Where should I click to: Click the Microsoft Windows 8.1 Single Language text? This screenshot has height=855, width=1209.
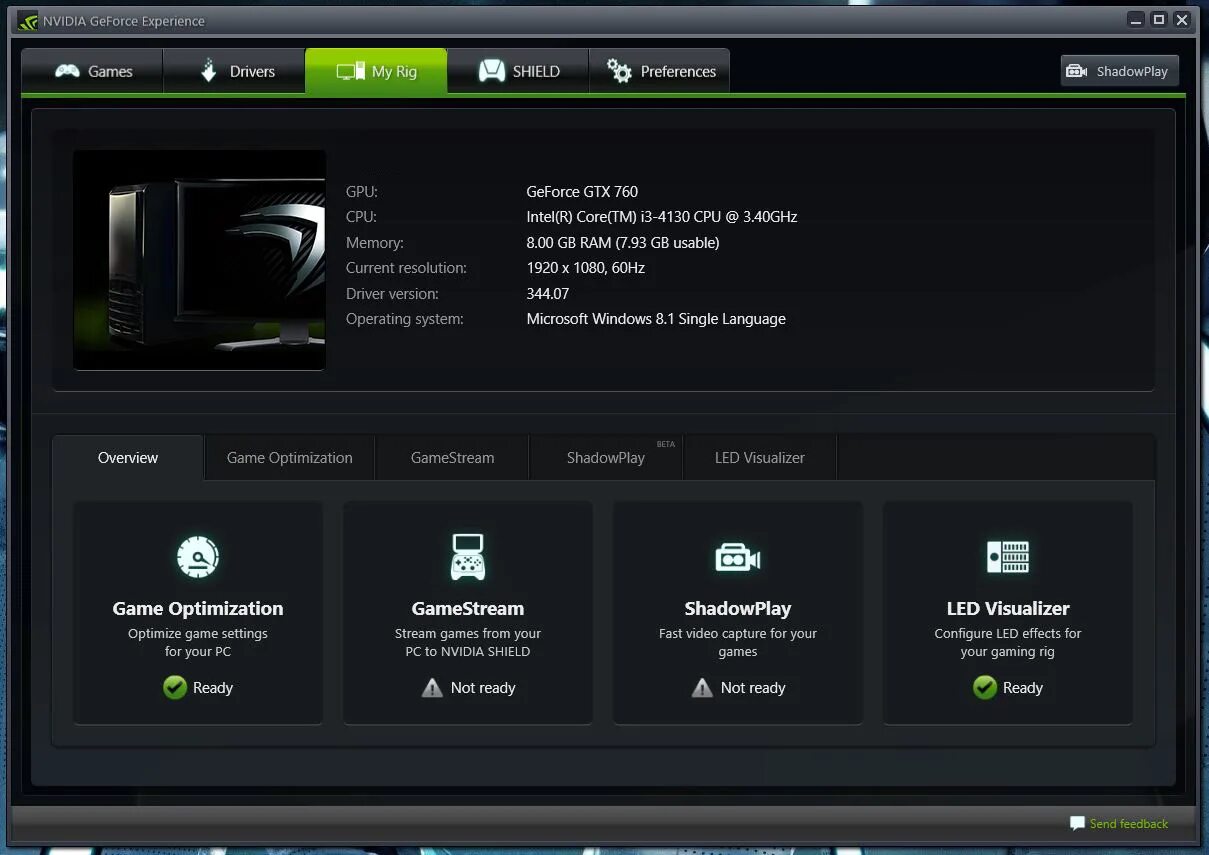click(x=656, y=319)
